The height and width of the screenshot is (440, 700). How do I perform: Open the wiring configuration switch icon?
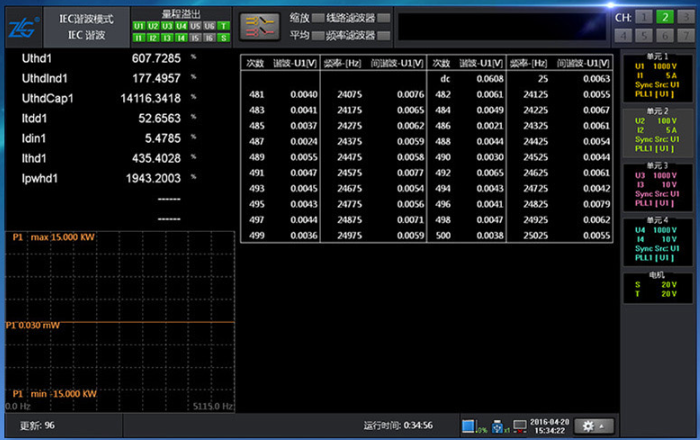click(260, 27)
